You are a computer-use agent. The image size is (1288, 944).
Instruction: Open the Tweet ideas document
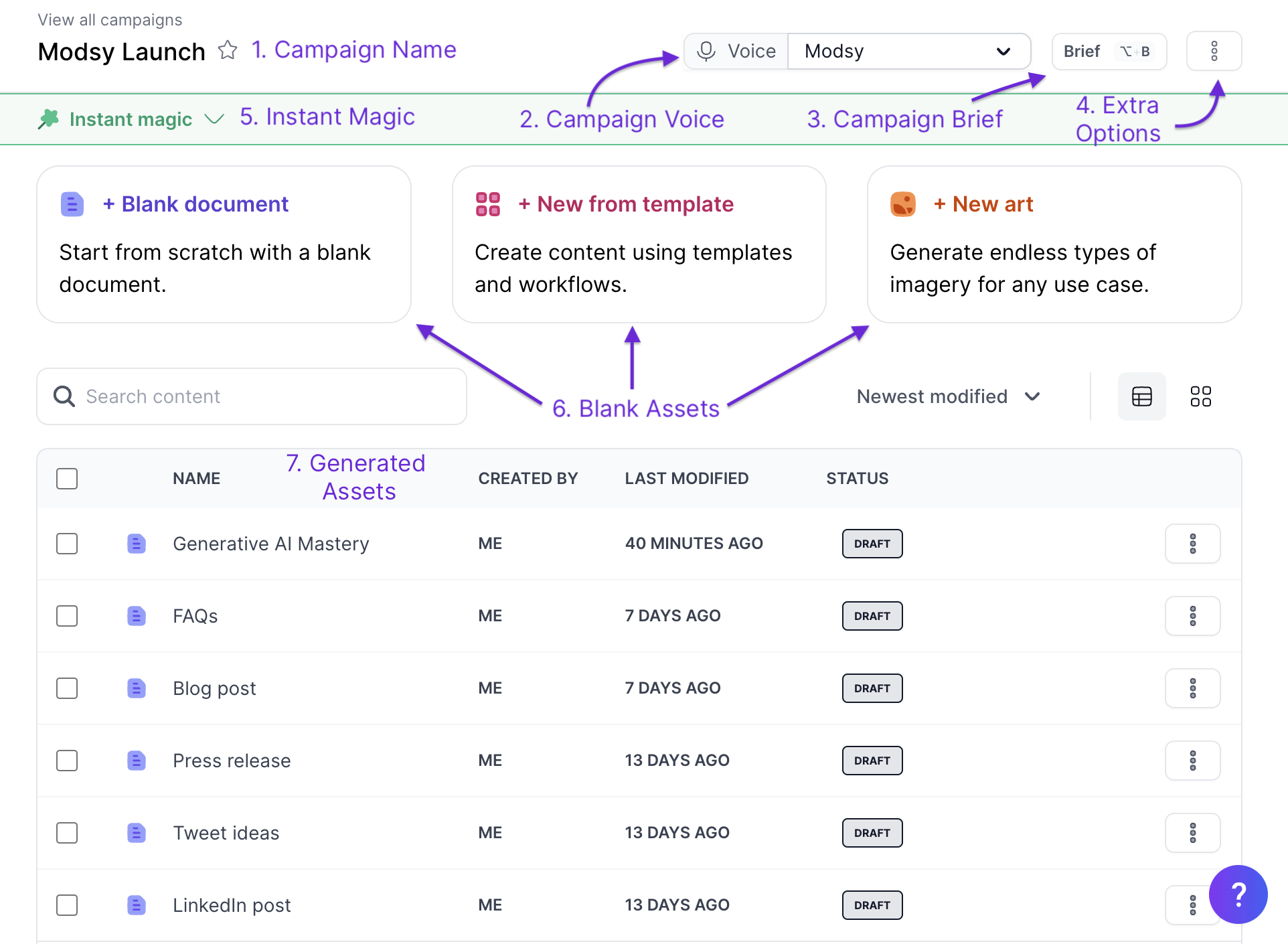[x=226, y=833]
